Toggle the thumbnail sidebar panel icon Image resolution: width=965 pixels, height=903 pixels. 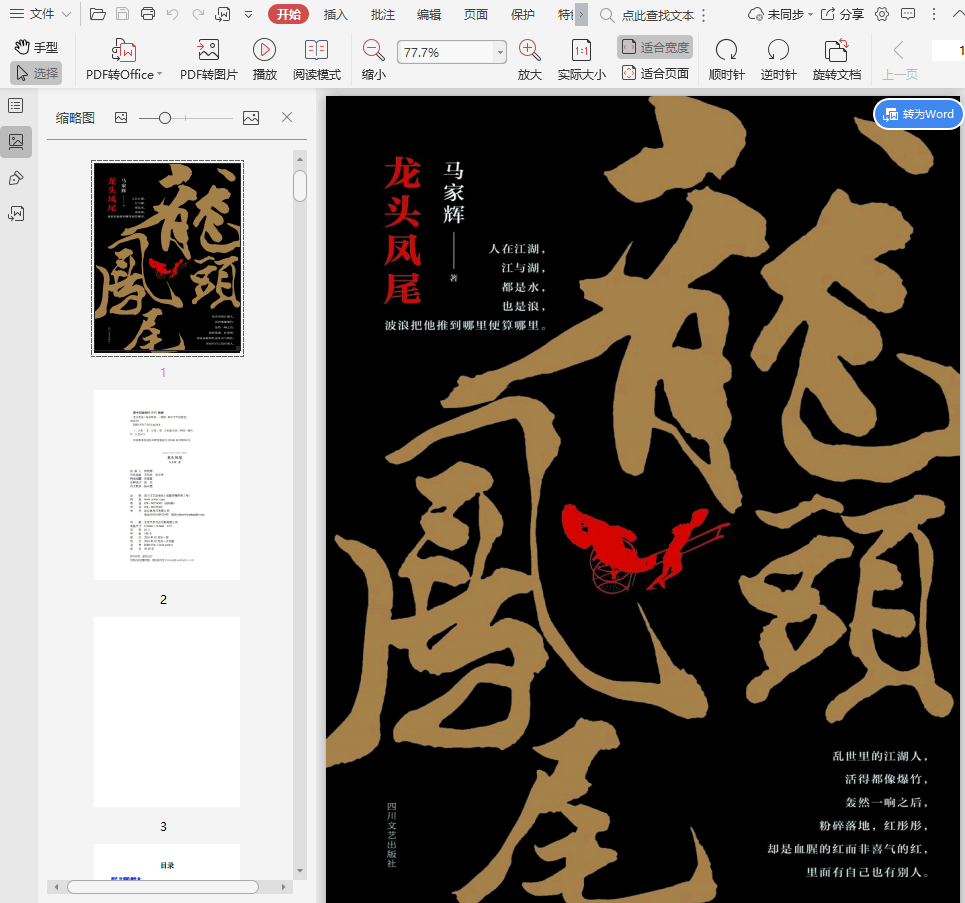pyautogui.click(x=16, y=142)
